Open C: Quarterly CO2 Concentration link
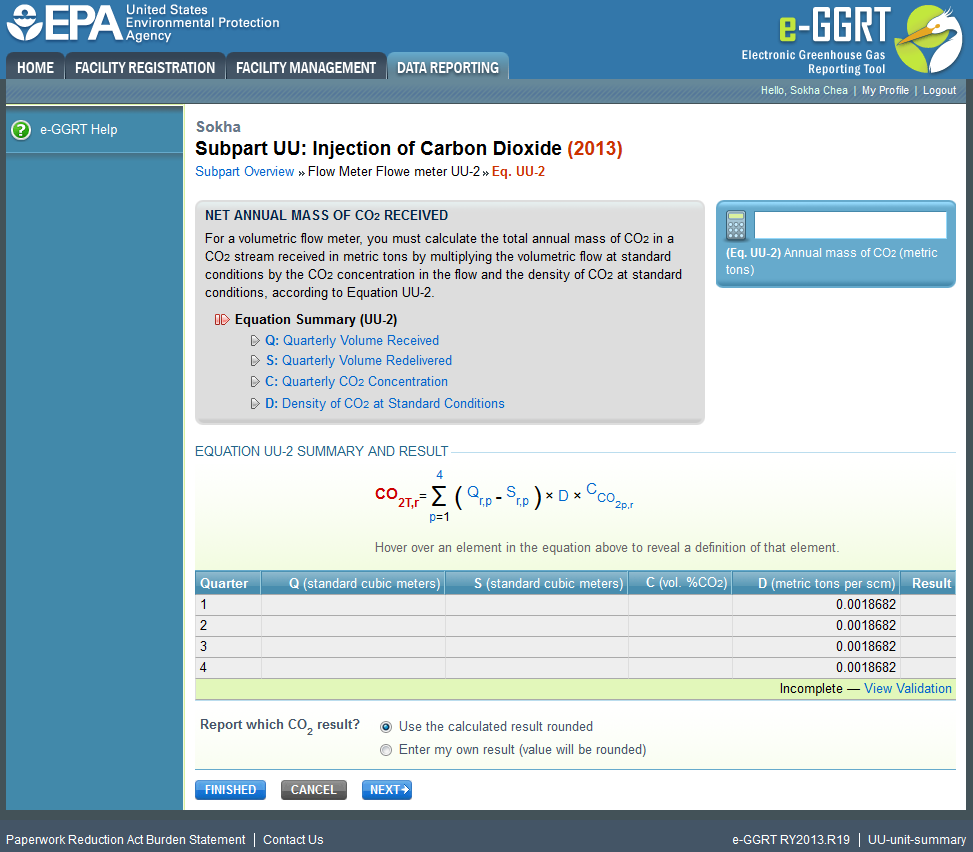 click(x=356, y=382)
